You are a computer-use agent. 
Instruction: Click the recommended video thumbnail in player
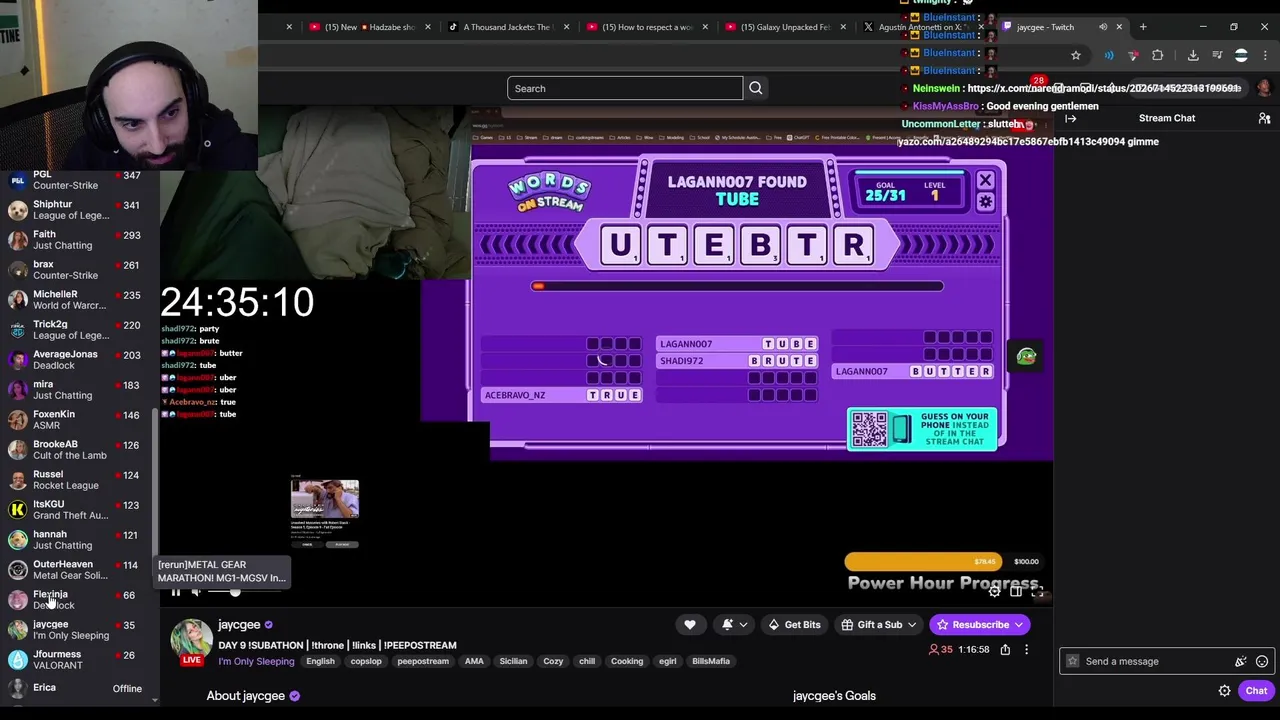(x=325, y=498)
